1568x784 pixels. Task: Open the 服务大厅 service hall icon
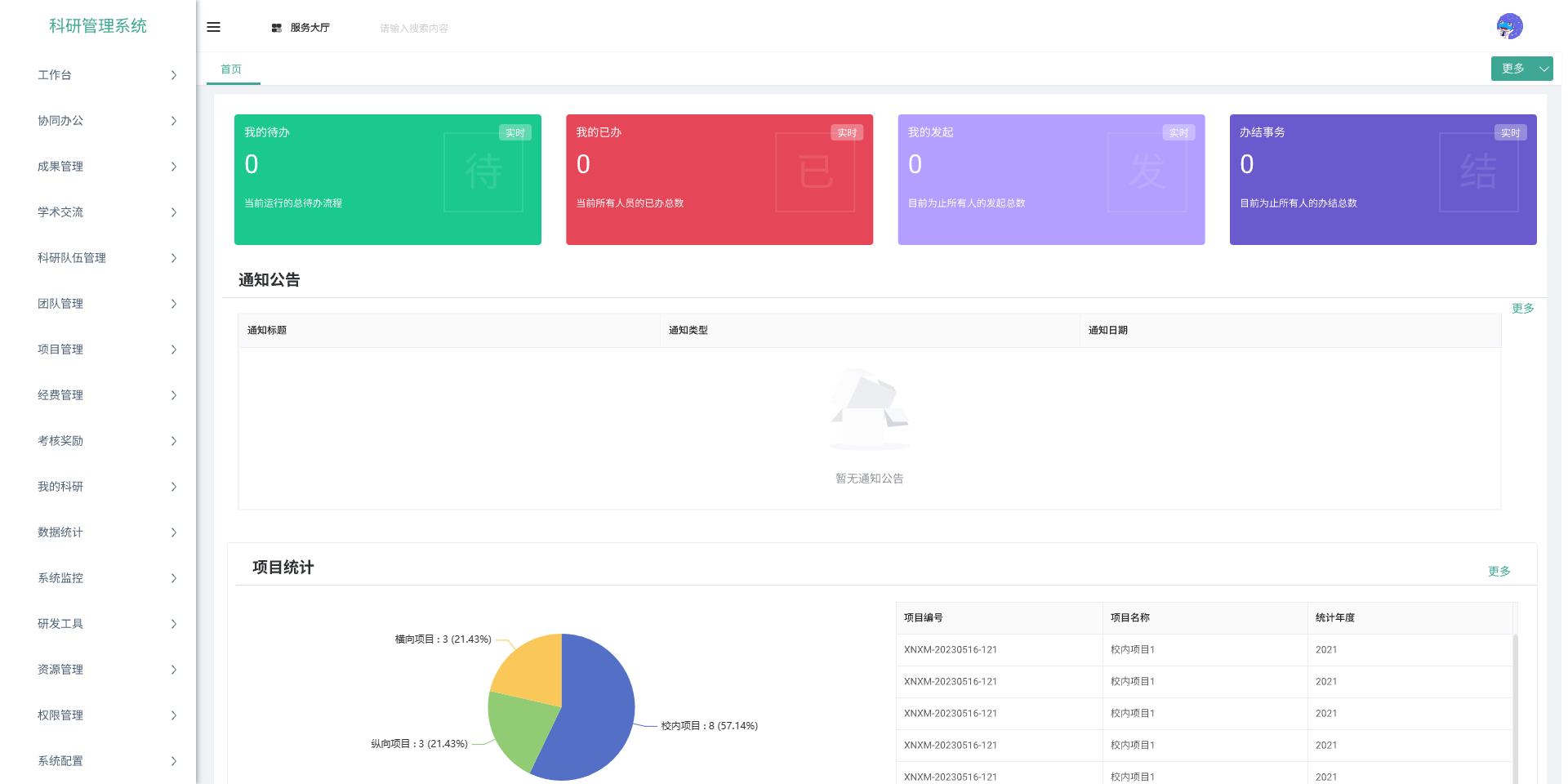(277, 28)
